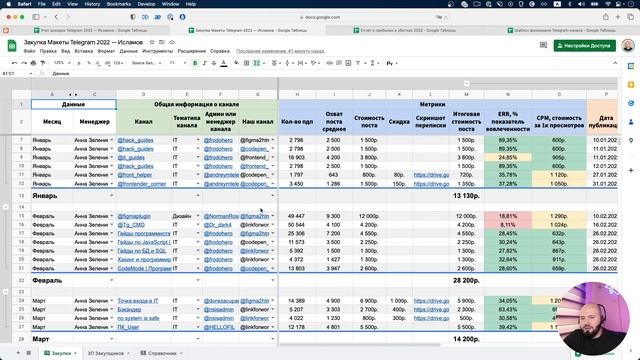Click the add sheet plus button
The height and width of the screenshot is (360, 640).
(18, 353)
